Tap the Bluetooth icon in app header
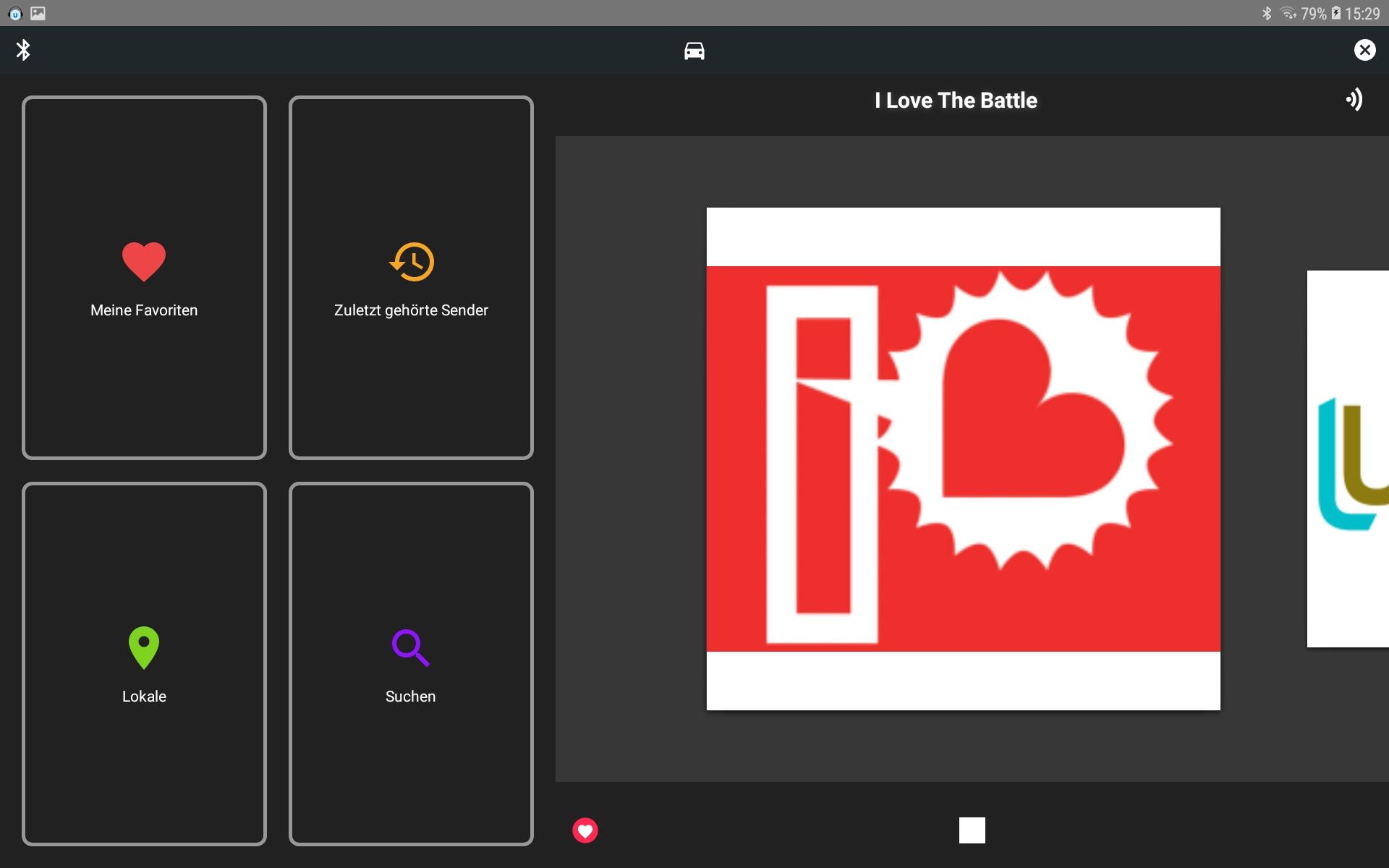The height and width of the screenshot is (868, 1389). [x=23, y=50]
